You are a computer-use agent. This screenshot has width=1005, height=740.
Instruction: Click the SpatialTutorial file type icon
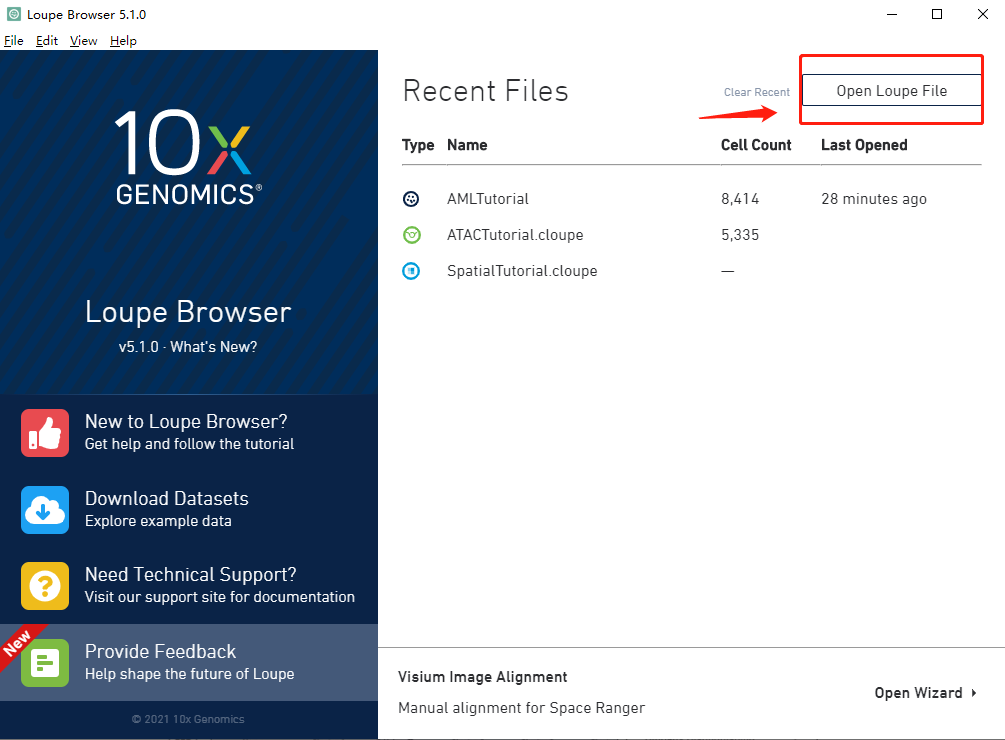click(x=411, y=270)
